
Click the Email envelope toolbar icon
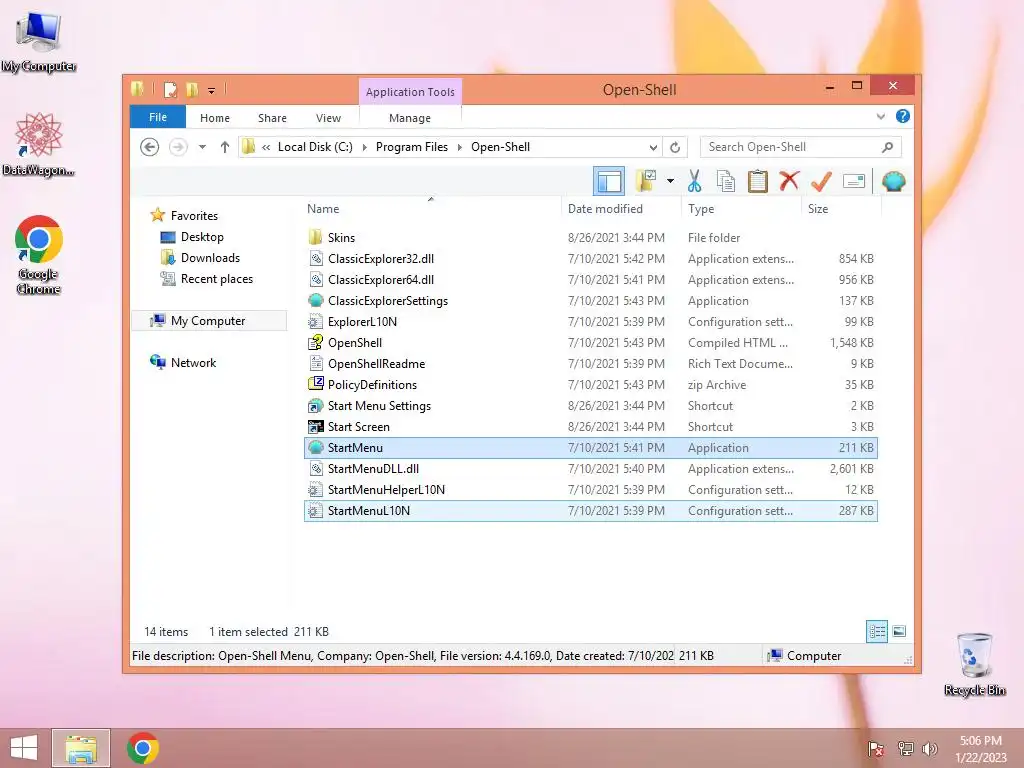tap(854, 181)
